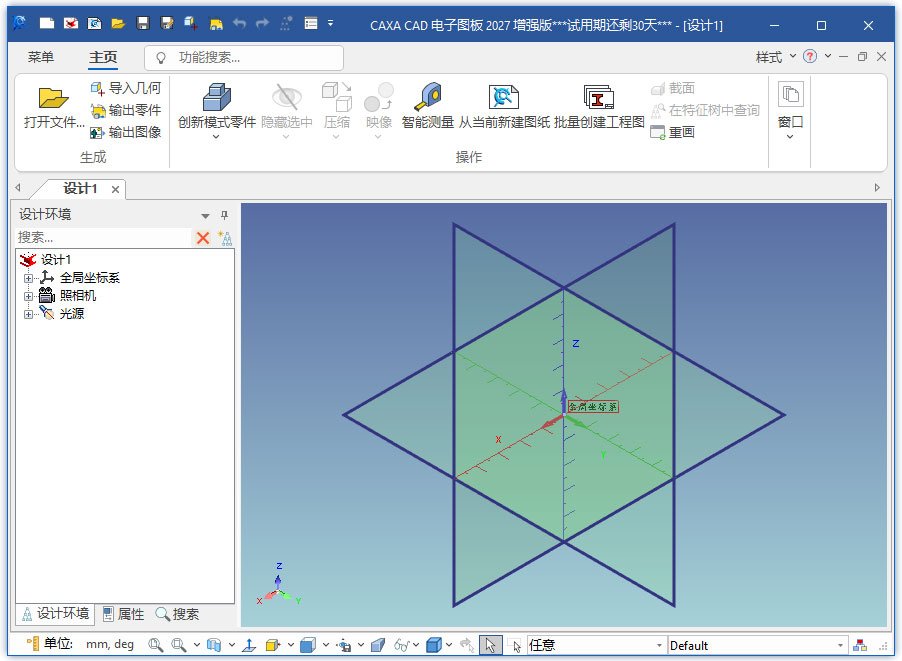
Task: Click the save icon in quick access toolbar
Action: pyautogui.click(x=143, y=23)
